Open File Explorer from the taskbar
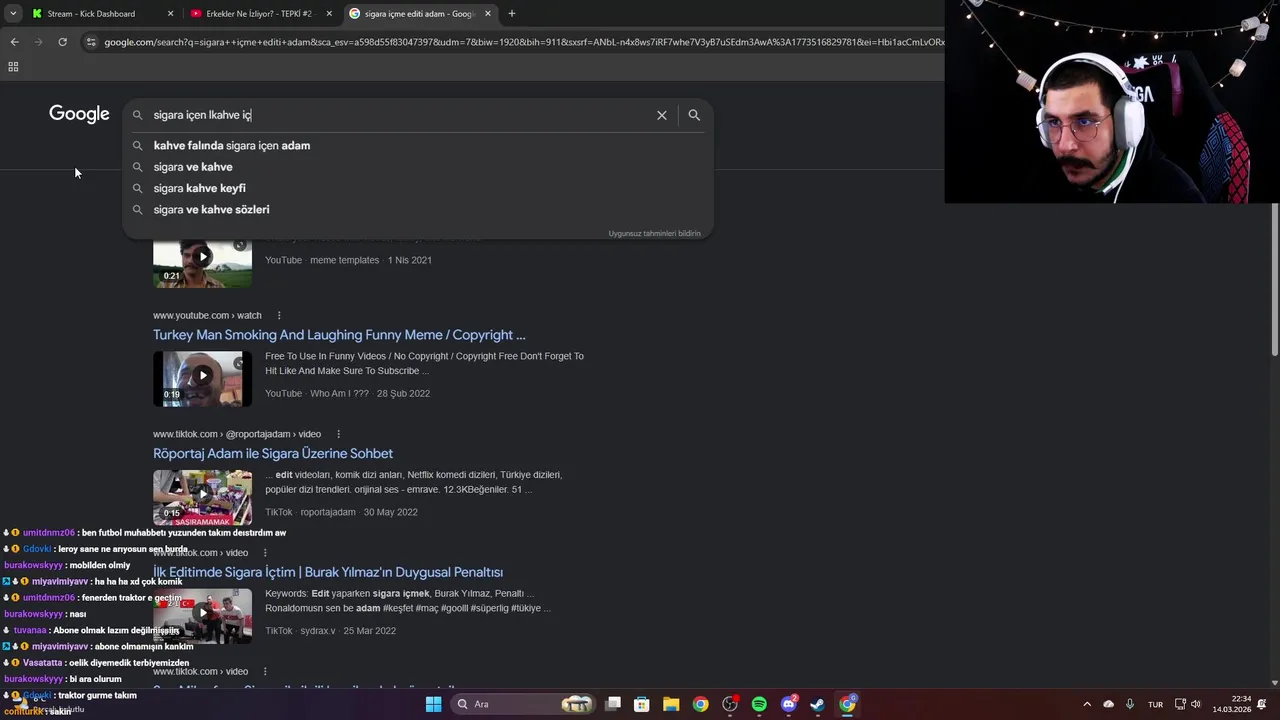 click(x=671, y=704)
